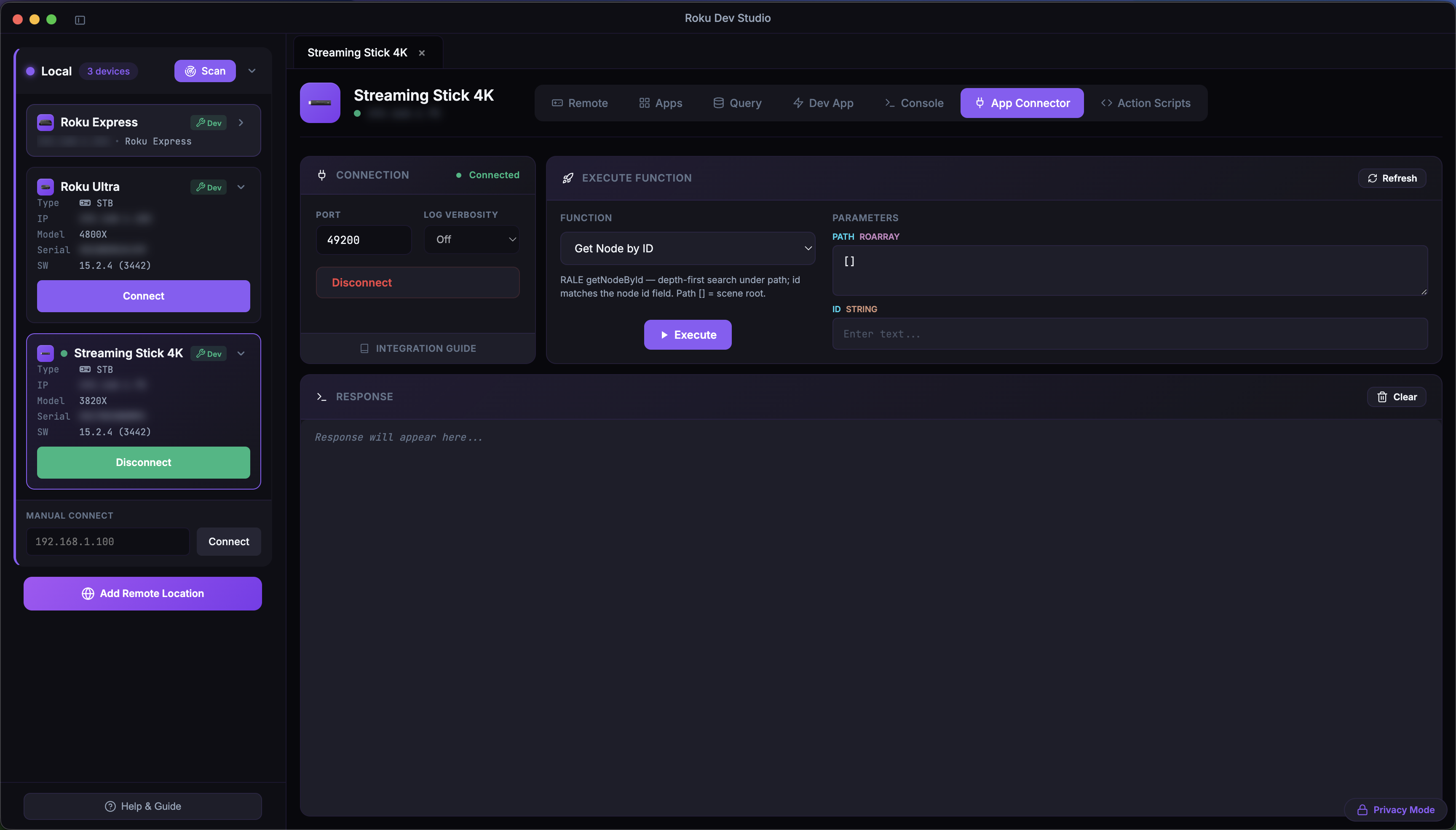
Task: Close the Streaming Stick 4K tab
Action: click(x=422, y=53)
